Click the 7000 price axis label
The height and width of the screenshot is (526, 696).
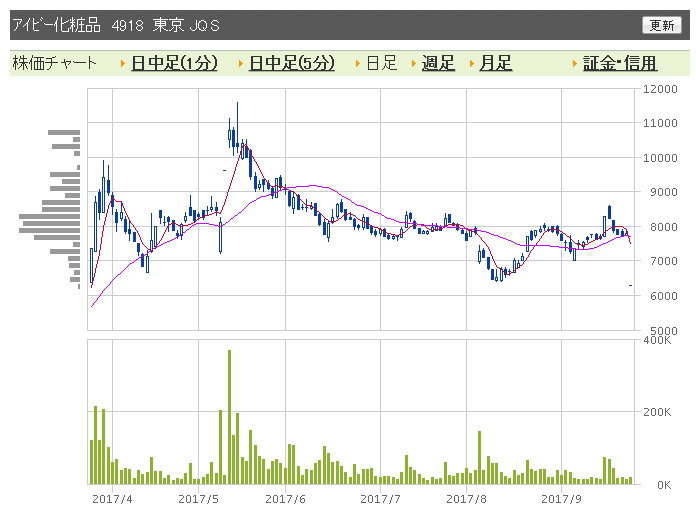point(664,261)
